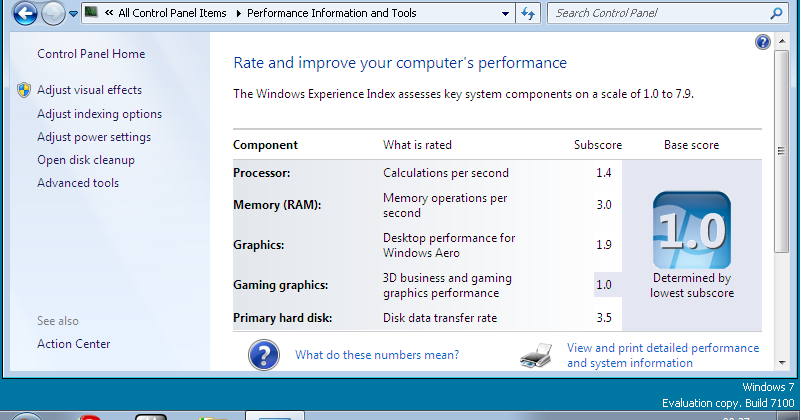Open Action Center under See also
The width and height of the screenshot is (800, 420).
[73, 344]
